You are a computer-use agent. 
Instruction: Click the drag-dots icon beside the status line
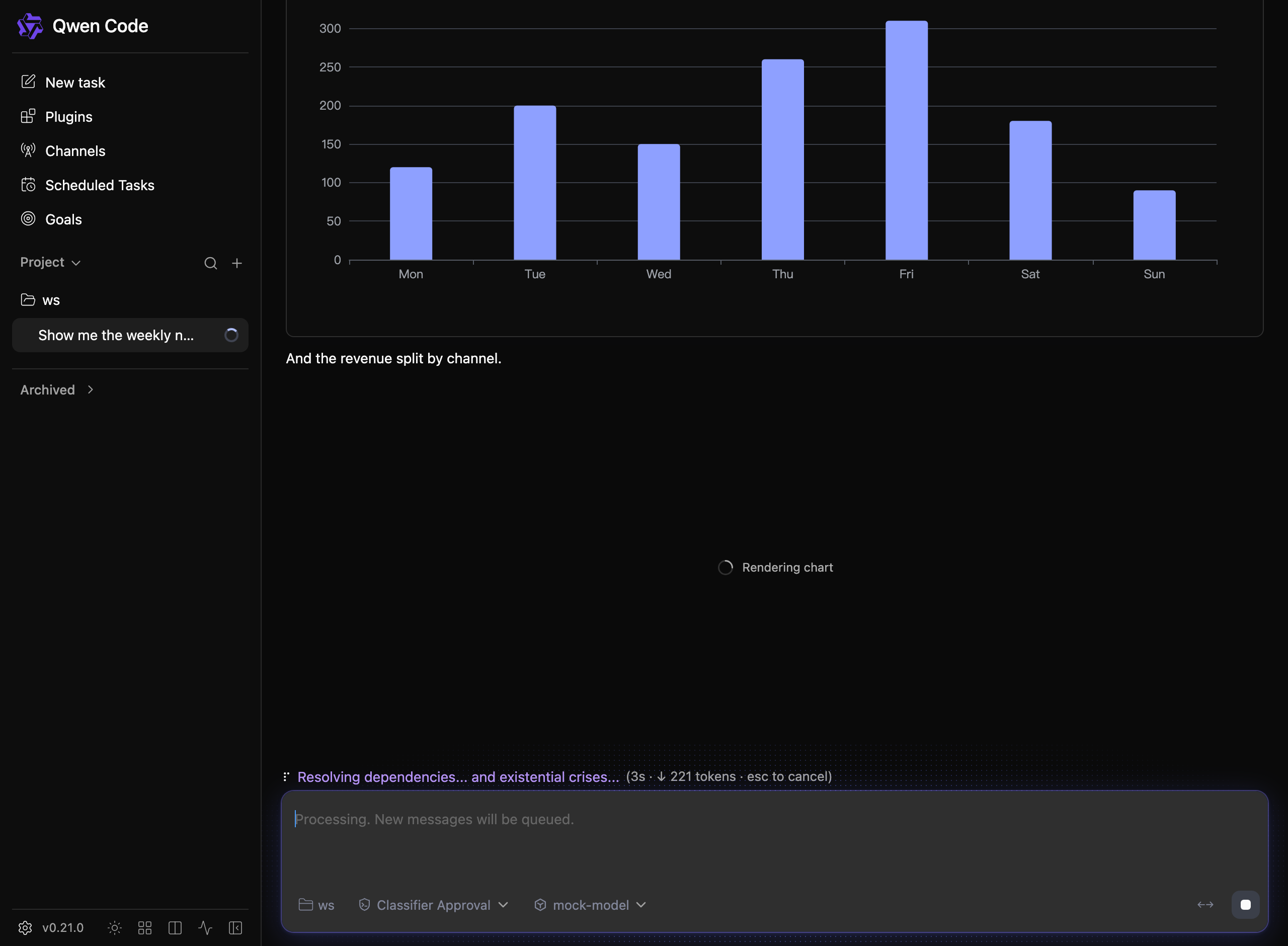point(286,776)
